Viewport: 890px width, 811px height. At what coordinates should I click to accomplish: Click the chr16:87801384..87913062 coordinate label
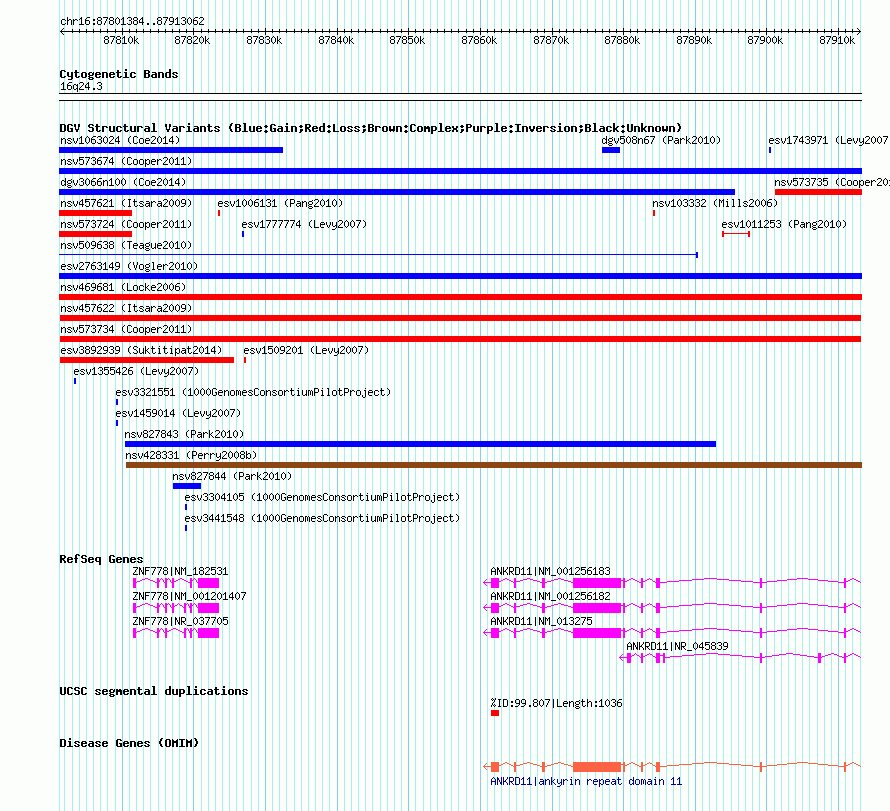tap(132, 21)
